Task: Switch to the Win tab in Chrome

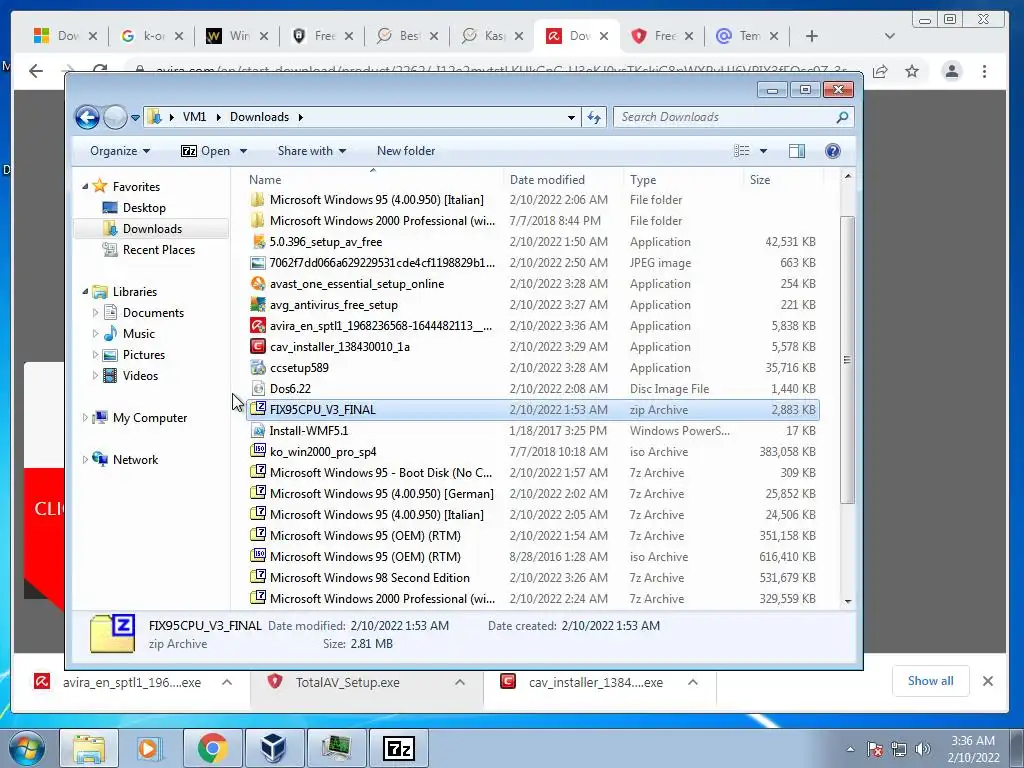Action: pos(238,36)
